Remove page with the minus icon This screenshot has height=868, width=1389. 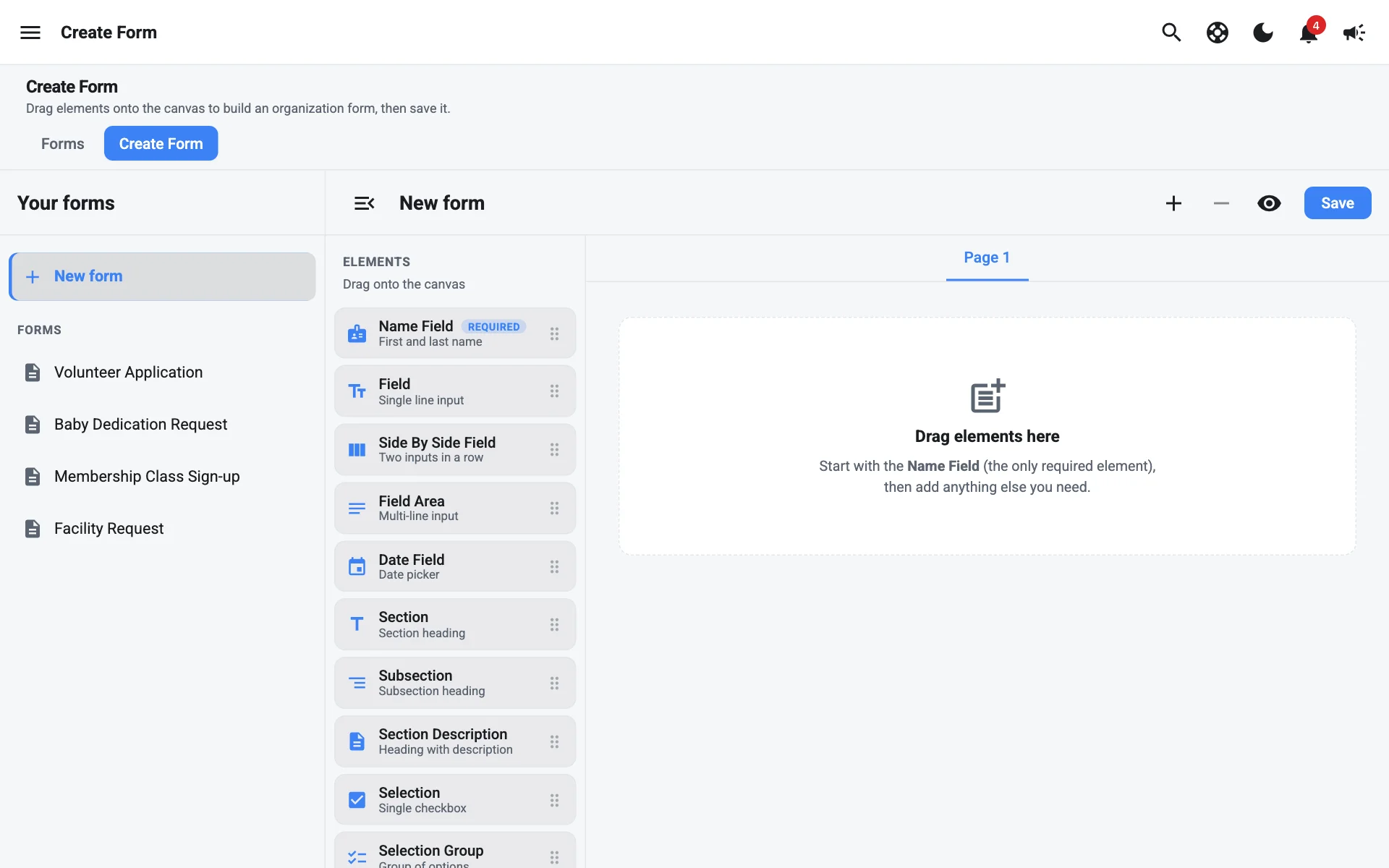coord(1221,203)
